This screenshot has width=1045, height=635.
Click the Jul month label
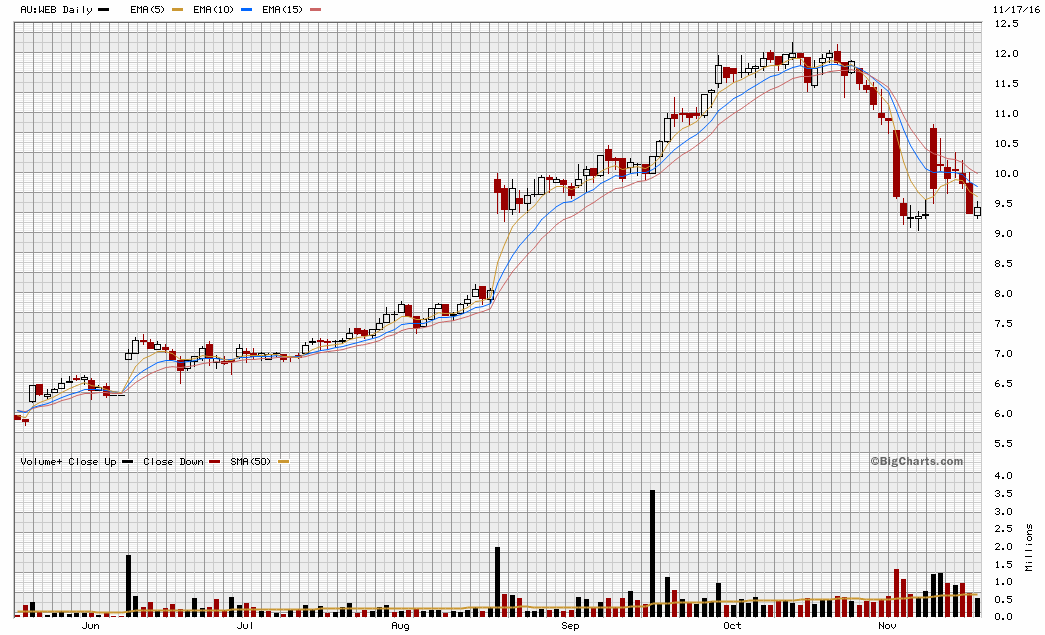pos(245,626)
